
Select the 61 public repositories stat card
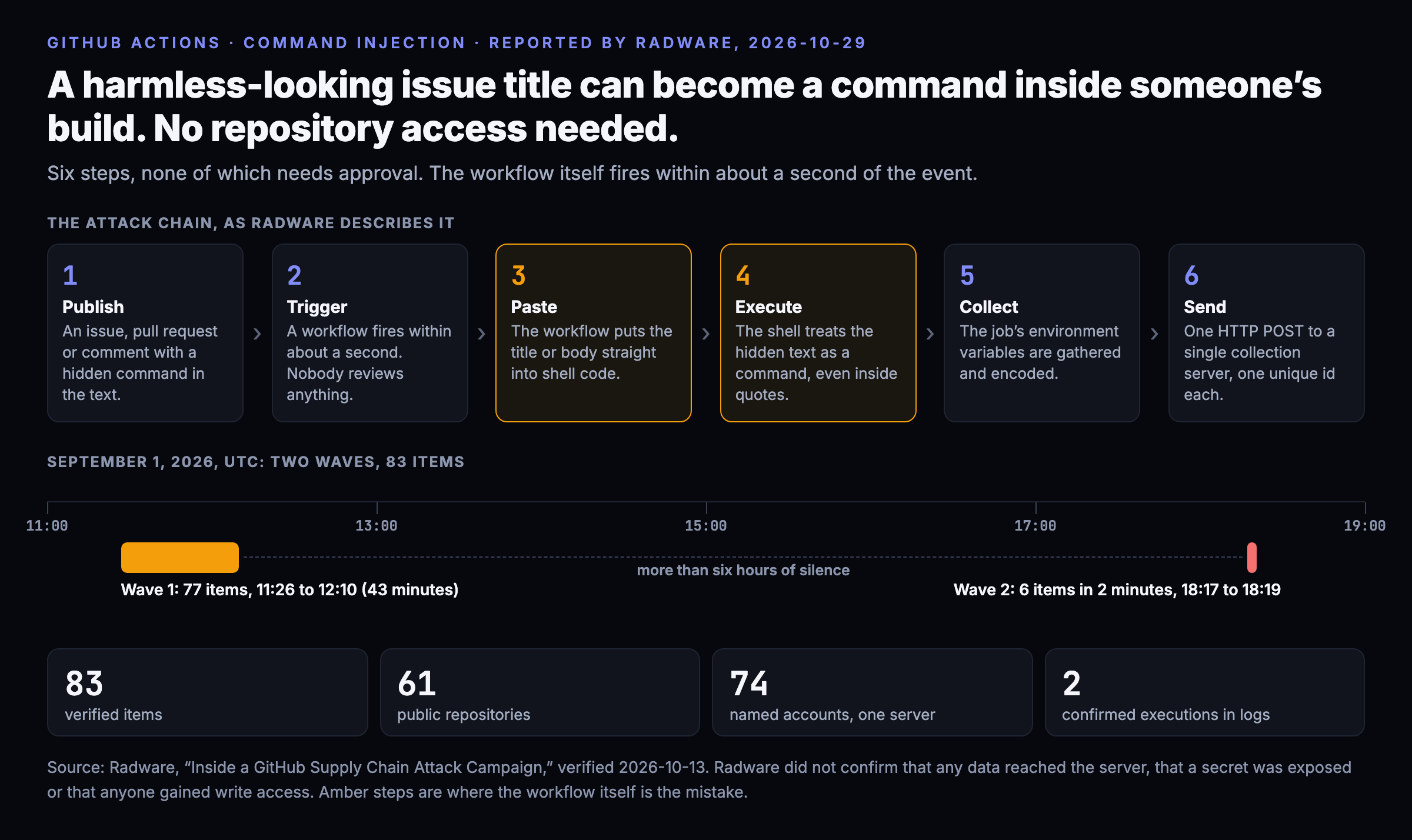pyautogui.click(x=540, y=692)
